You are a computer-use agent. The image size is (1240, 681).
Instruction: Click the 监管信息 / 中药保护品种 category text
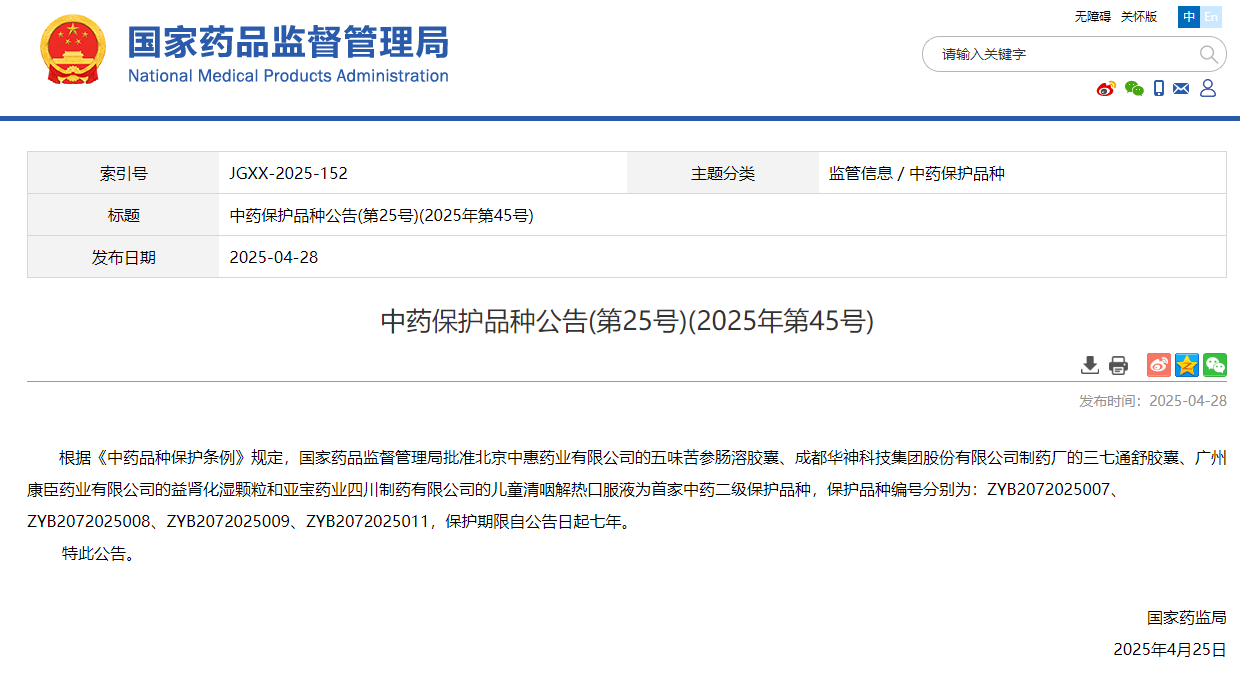(917, 173)
